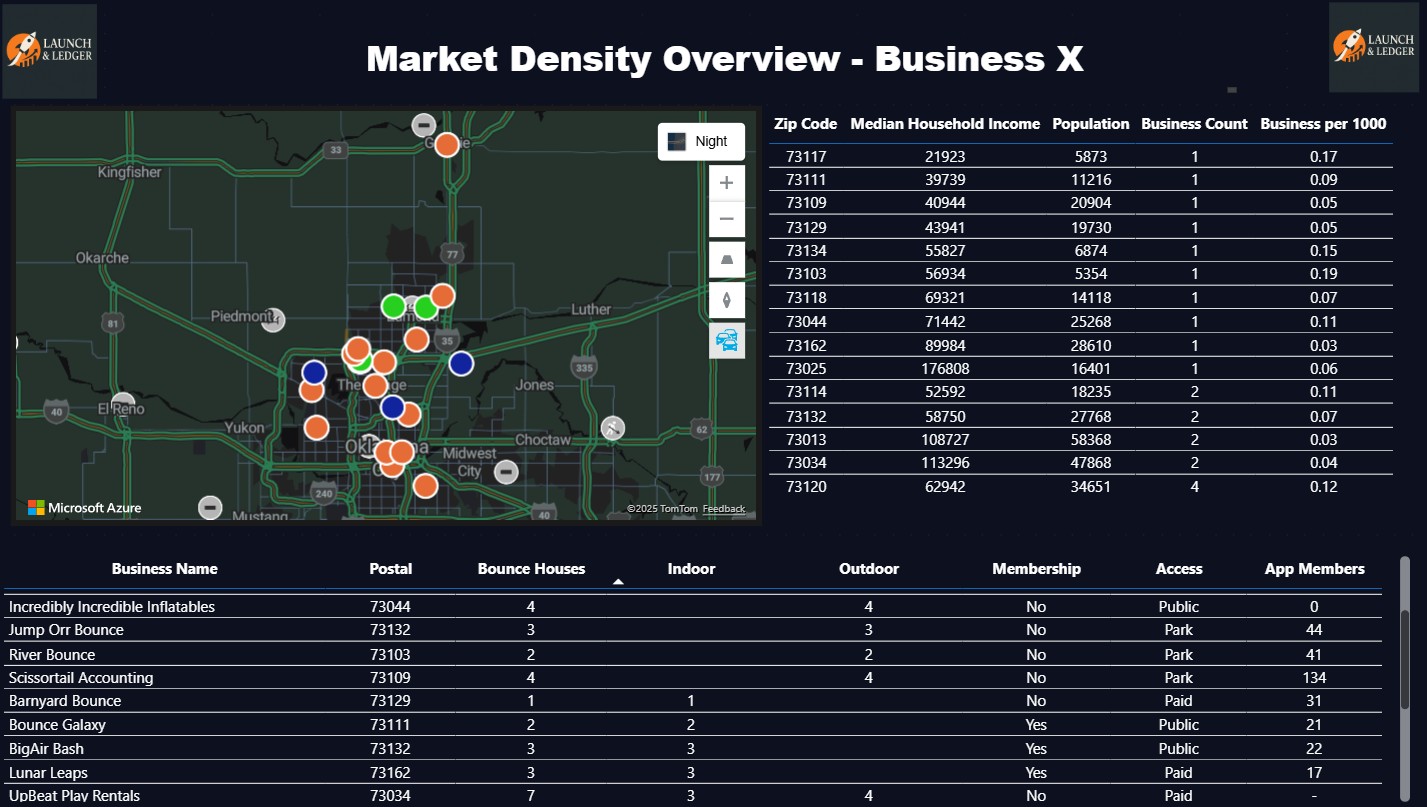Reset rotation with the compass control

(727, 299)
